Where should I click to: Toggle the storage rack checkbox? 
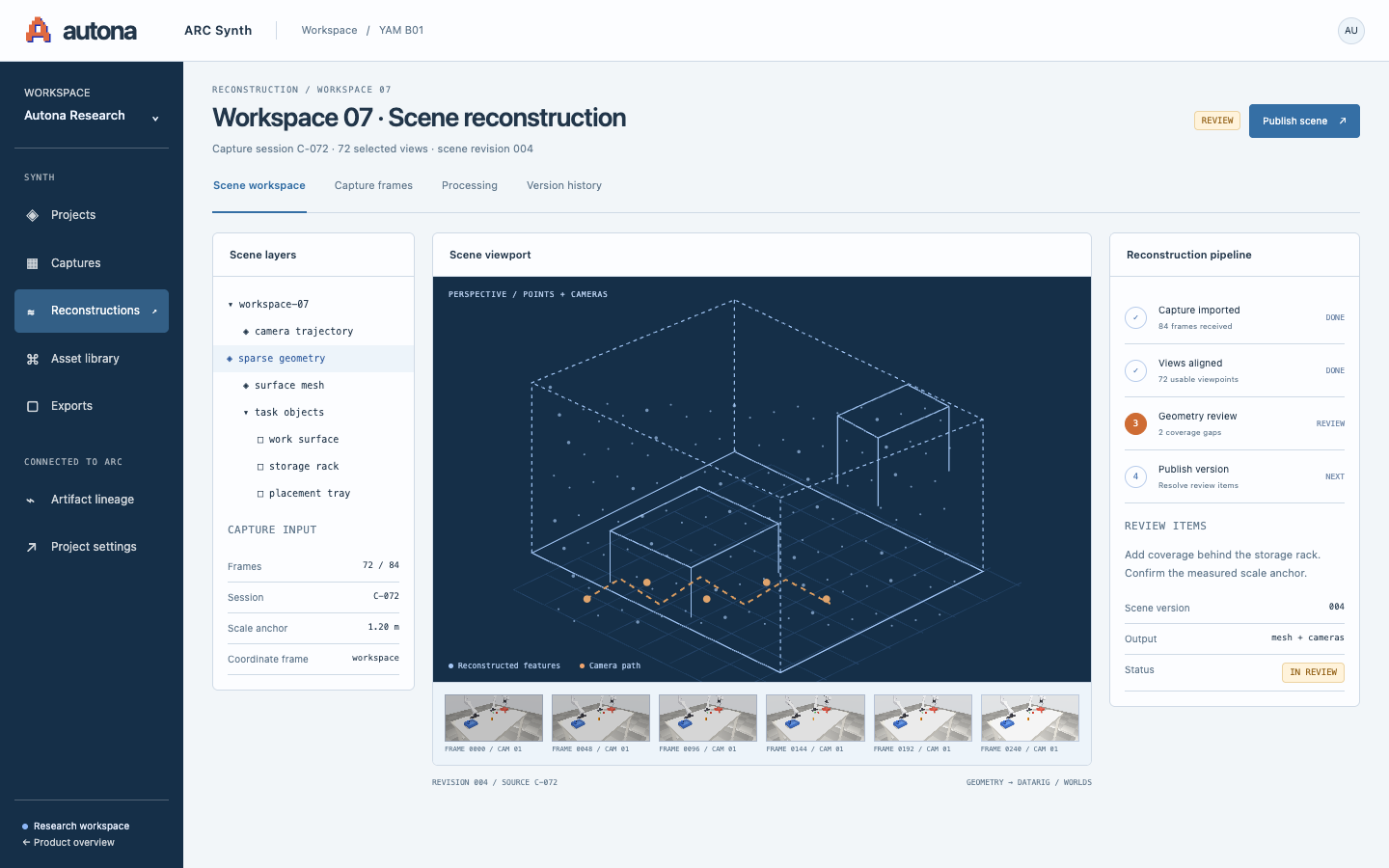click(260, 467)
